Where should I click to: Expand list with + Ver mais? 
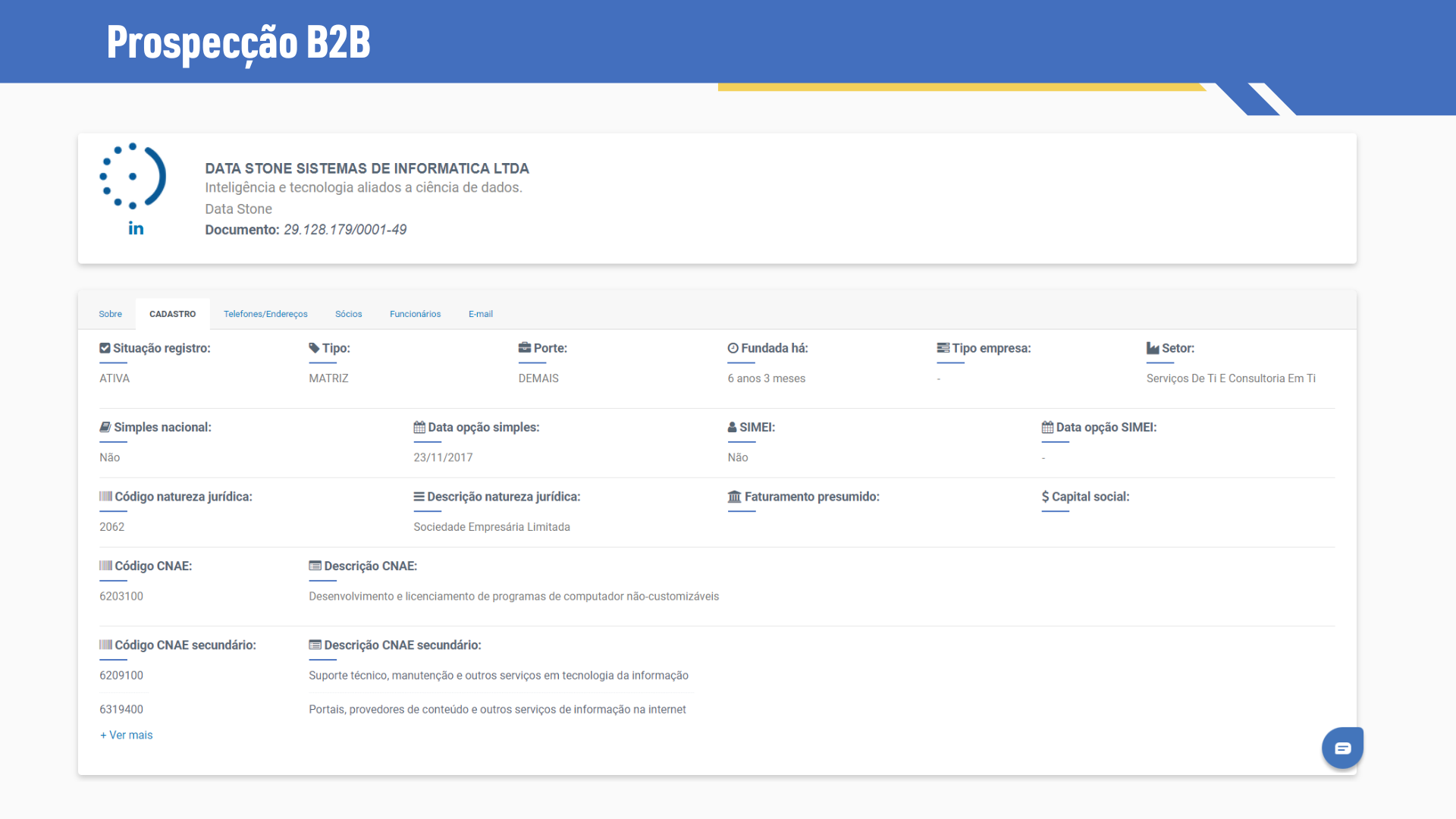coord(127,735)
